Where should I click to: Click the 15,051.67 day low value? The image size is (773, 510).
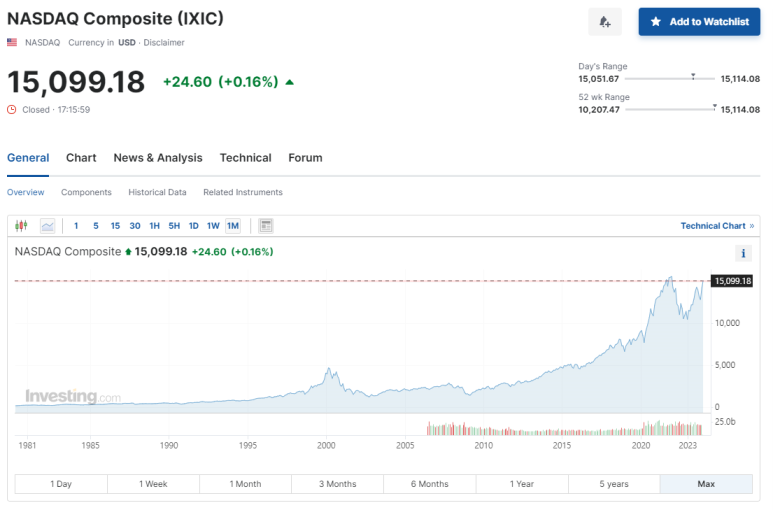click(598, 79)
